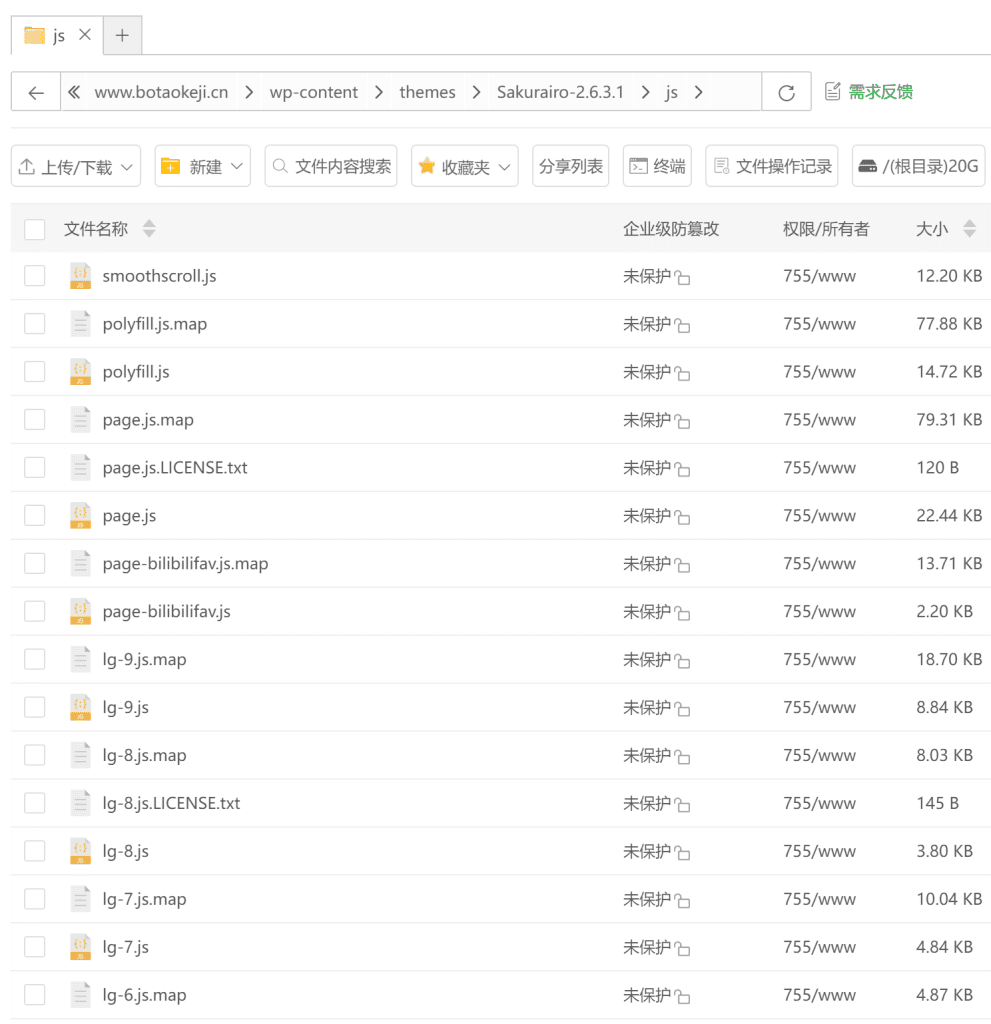Open the page.js.LICENSE.txt file

tap(174, 468)
